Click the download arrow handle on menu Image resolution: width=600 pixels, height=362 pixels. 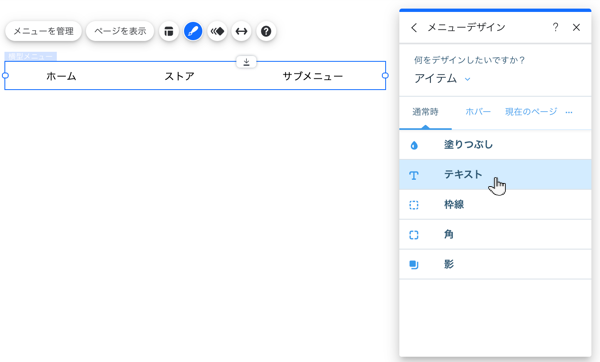(246, 62)
